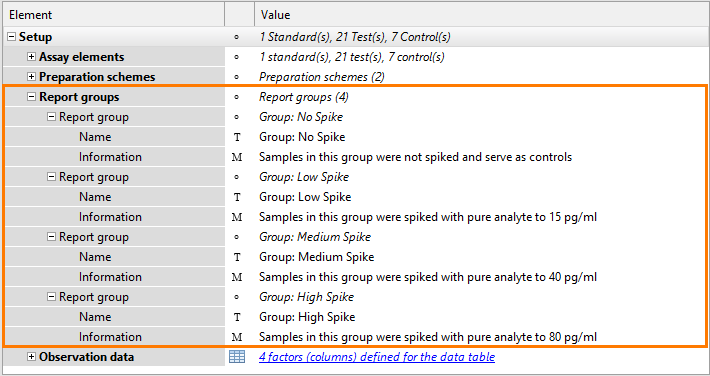
Task: Collapse the Report groups node
Action: tap(31, 97)
